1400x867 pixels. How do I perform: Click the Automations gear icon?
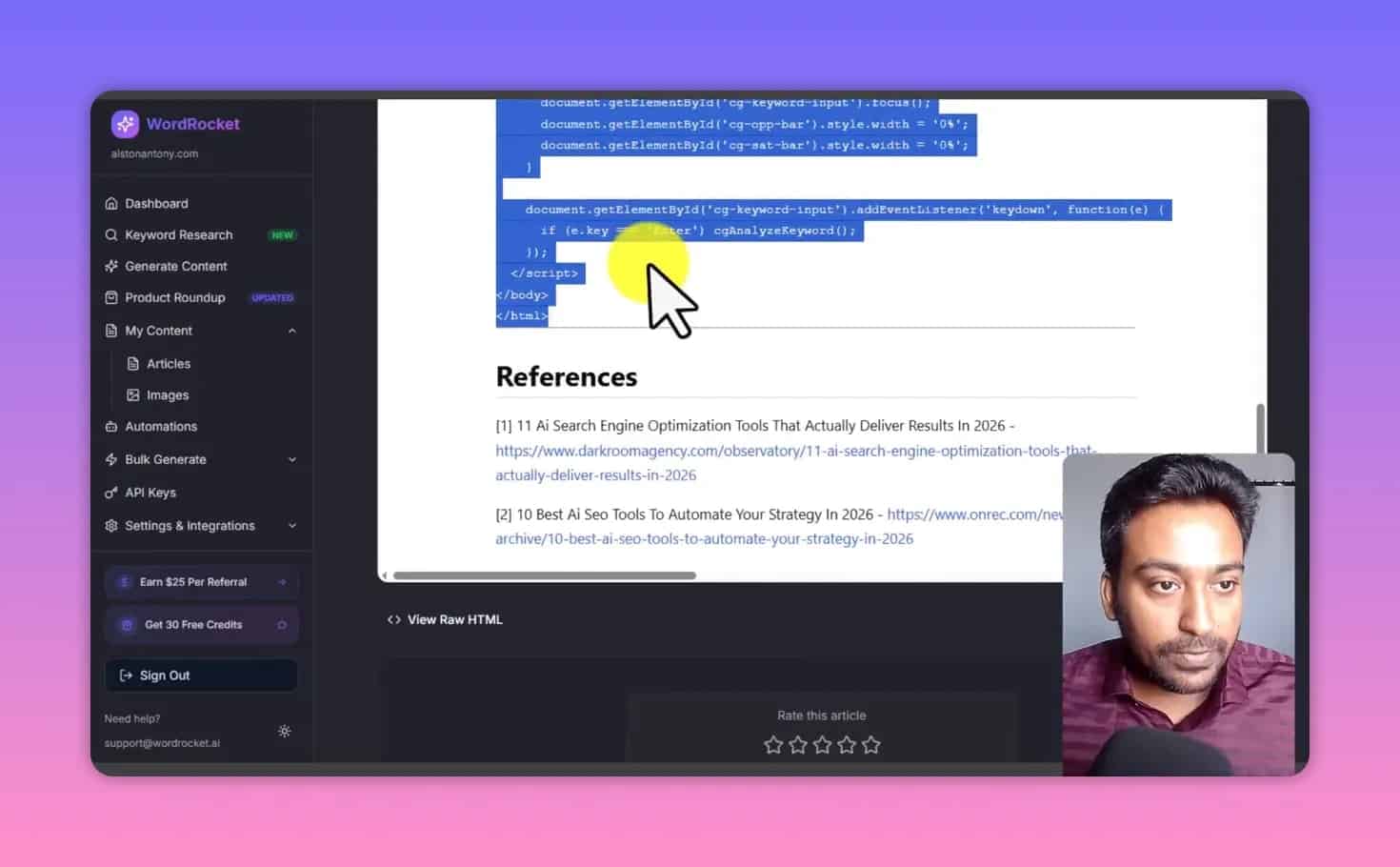(111, 426)
